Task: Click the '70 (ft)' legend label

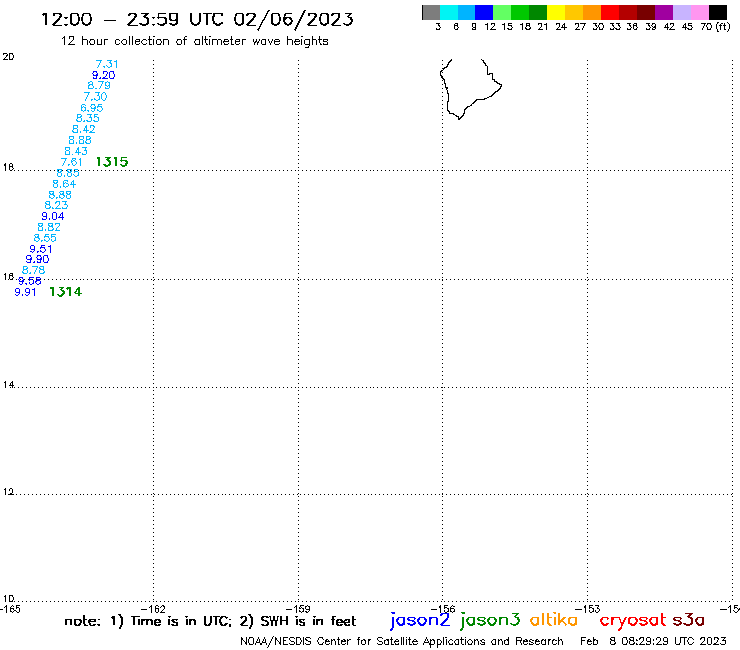Action: pyautogui.click(x=715, y=27)
